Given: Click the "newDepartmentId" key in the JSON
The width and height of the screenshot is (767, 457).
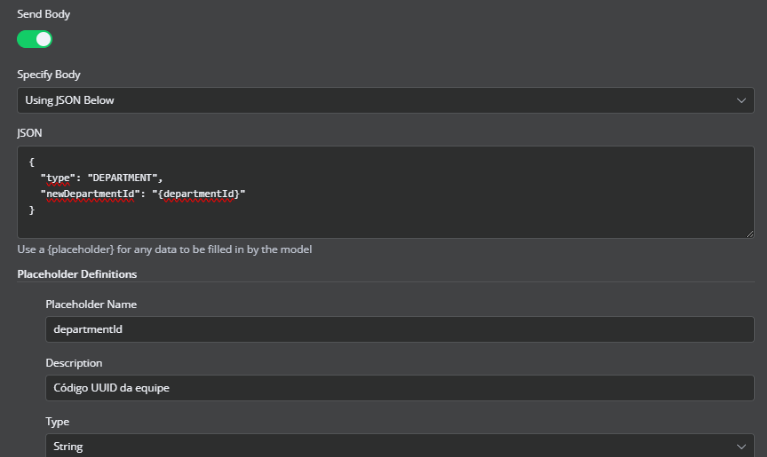Looking at the screenshot, I should (86, 192).
